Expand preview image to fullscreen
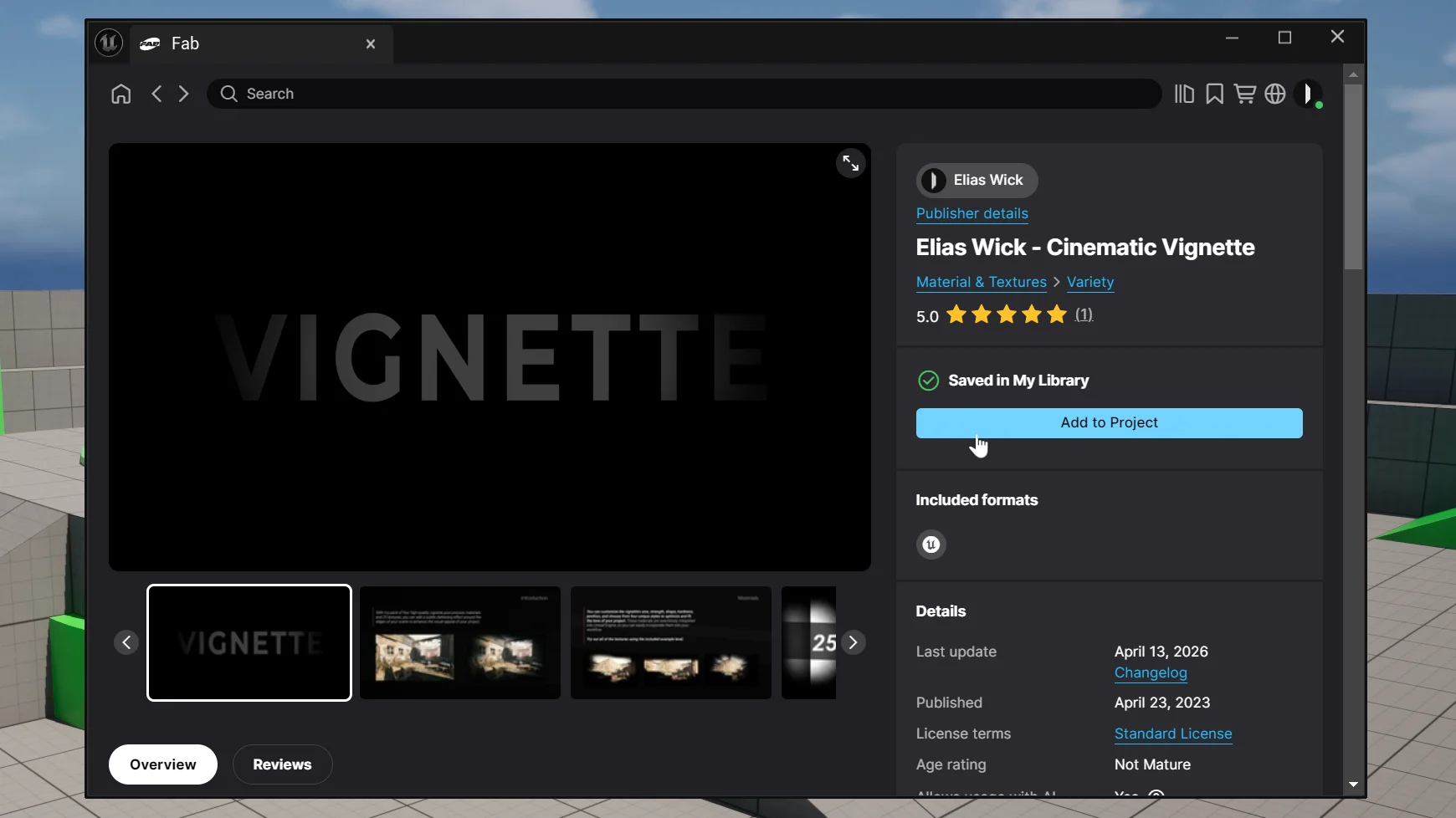The image size is (1456, 818). (850, 163)
